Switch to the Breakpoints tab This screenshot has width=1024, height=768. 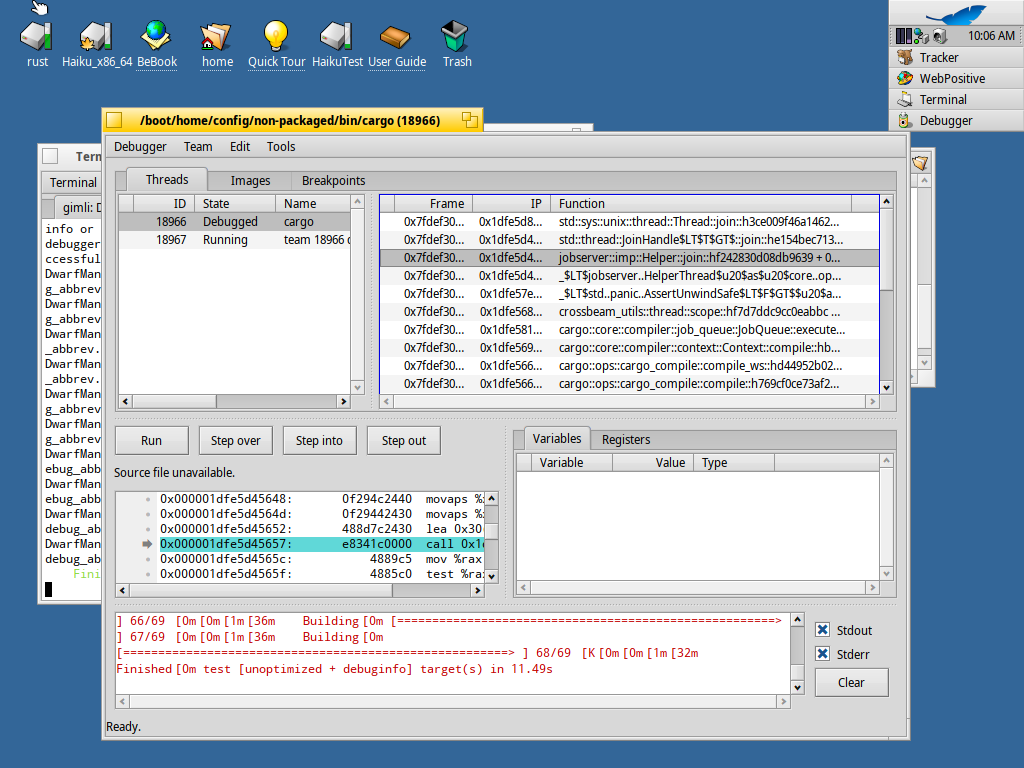pyautogui.click(x=333, y=180)
